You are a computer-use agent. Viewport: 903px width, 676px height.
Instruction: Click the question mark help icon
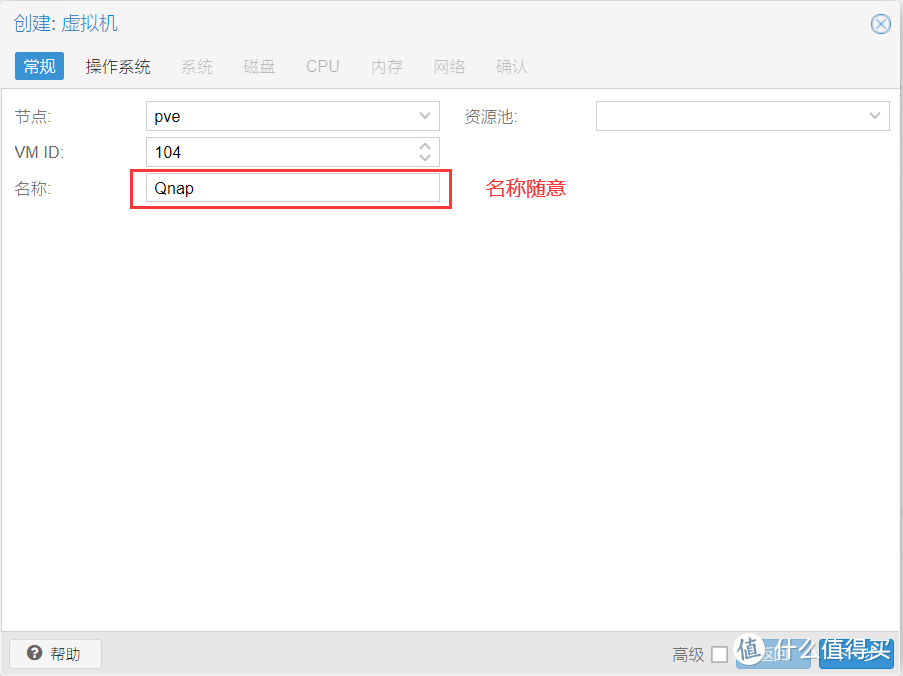[36, 653]
